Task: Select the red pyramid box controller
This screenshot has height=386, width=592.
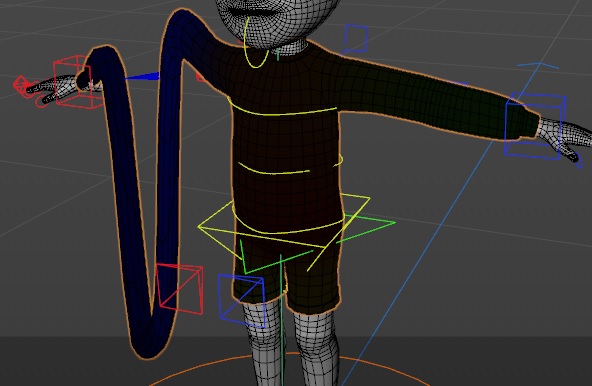Action: point(180,289)
